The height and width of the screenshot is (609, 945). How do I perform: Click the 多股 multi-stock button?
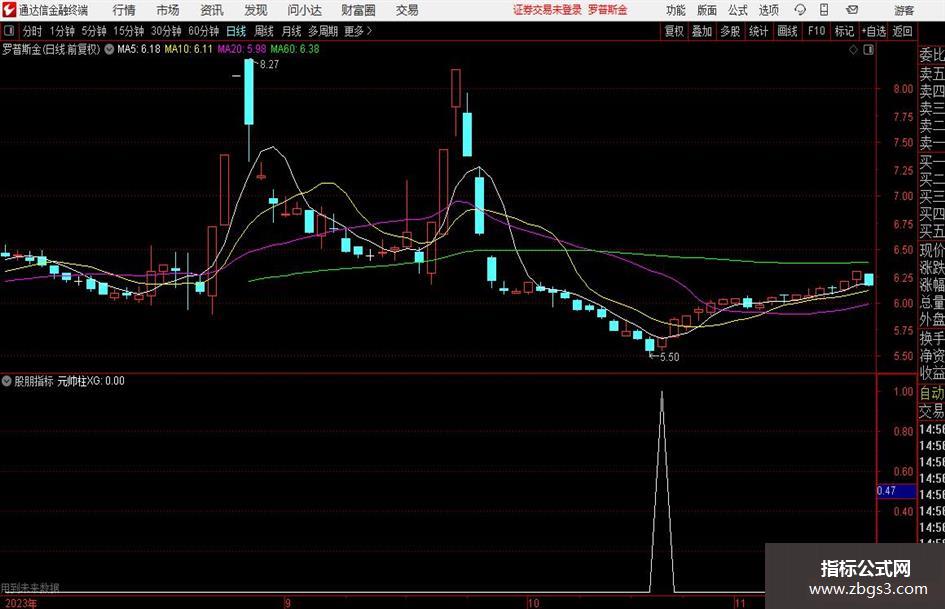pyautogui.click(x=730, y=31)
